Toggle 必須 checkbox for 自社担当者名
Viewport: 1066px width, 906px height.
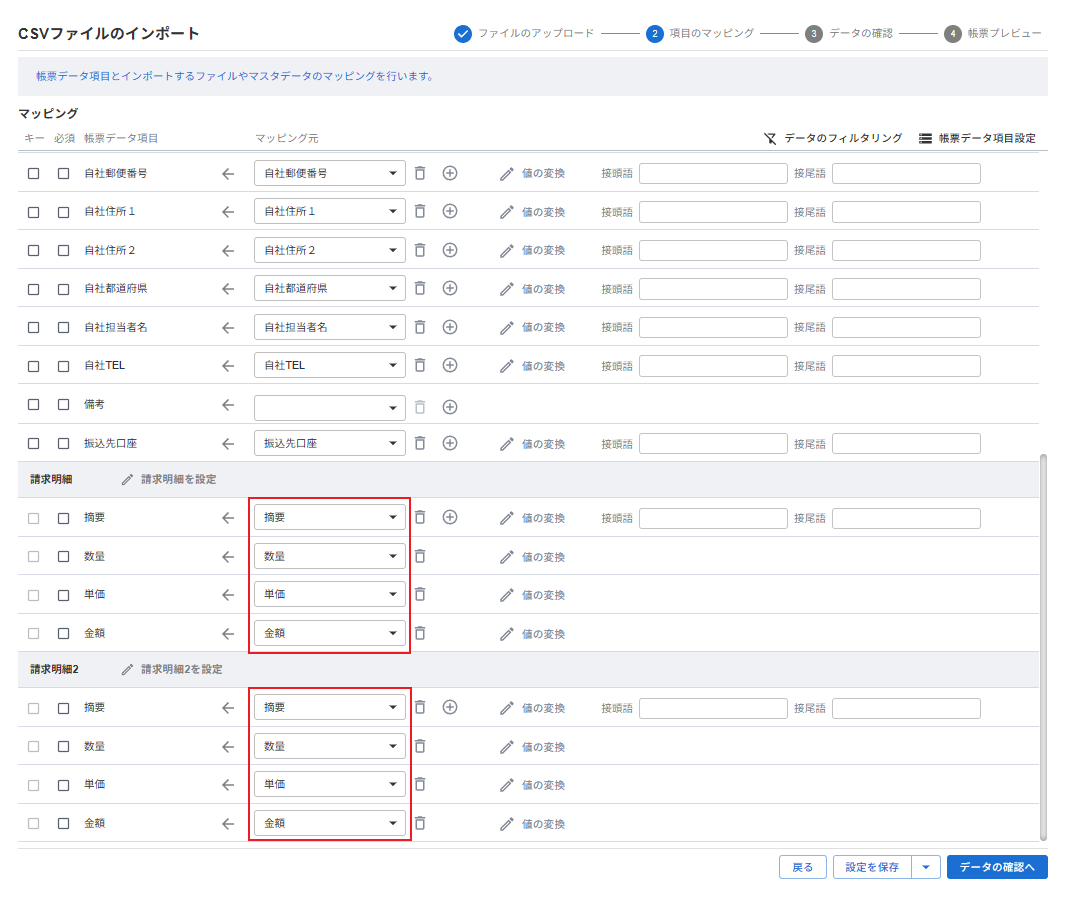64,327
